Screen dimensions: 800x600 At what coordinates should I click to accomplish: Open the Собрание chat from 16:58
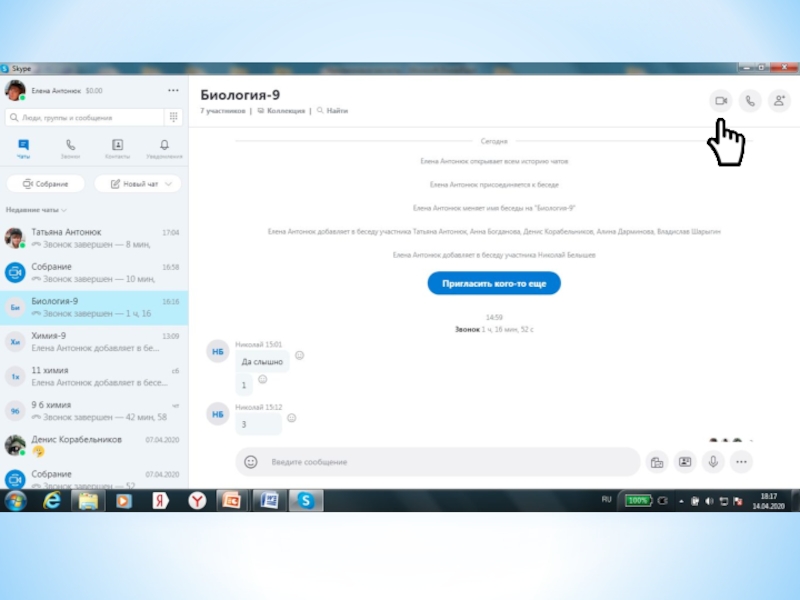(x=94, y=273)
